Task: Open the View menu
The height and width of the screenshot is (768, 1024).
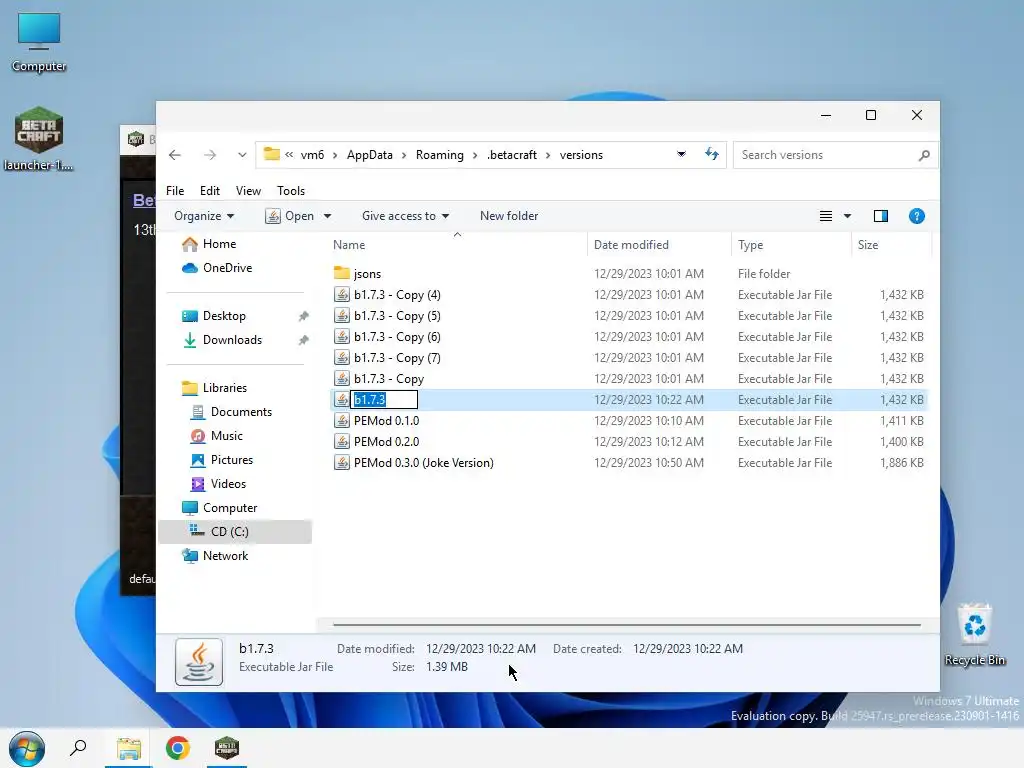Action: [x=248, y=191]
